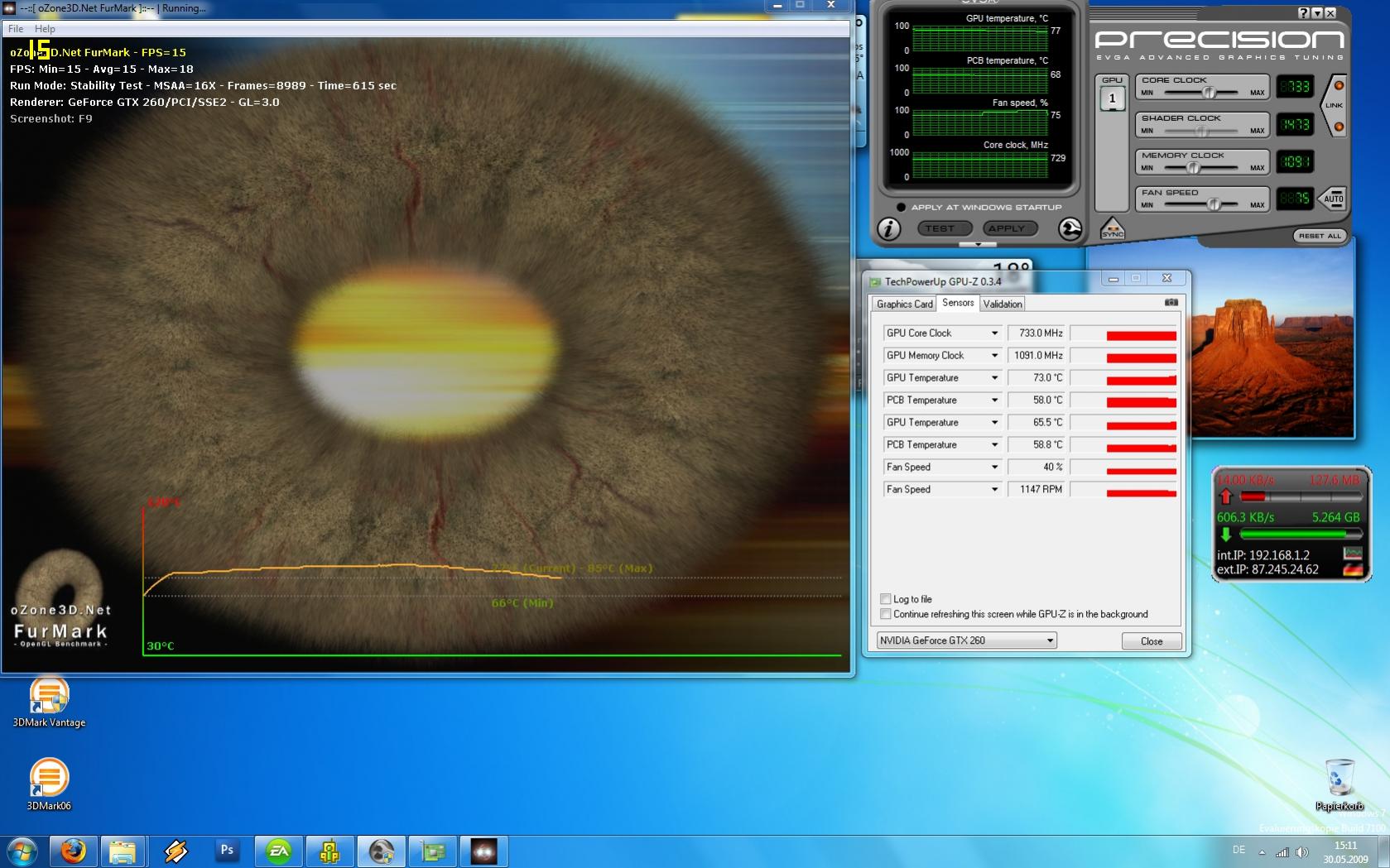Click the graph icon in the network gadget
This screenshot has width=1390, height=868.
click(1353, 554)
